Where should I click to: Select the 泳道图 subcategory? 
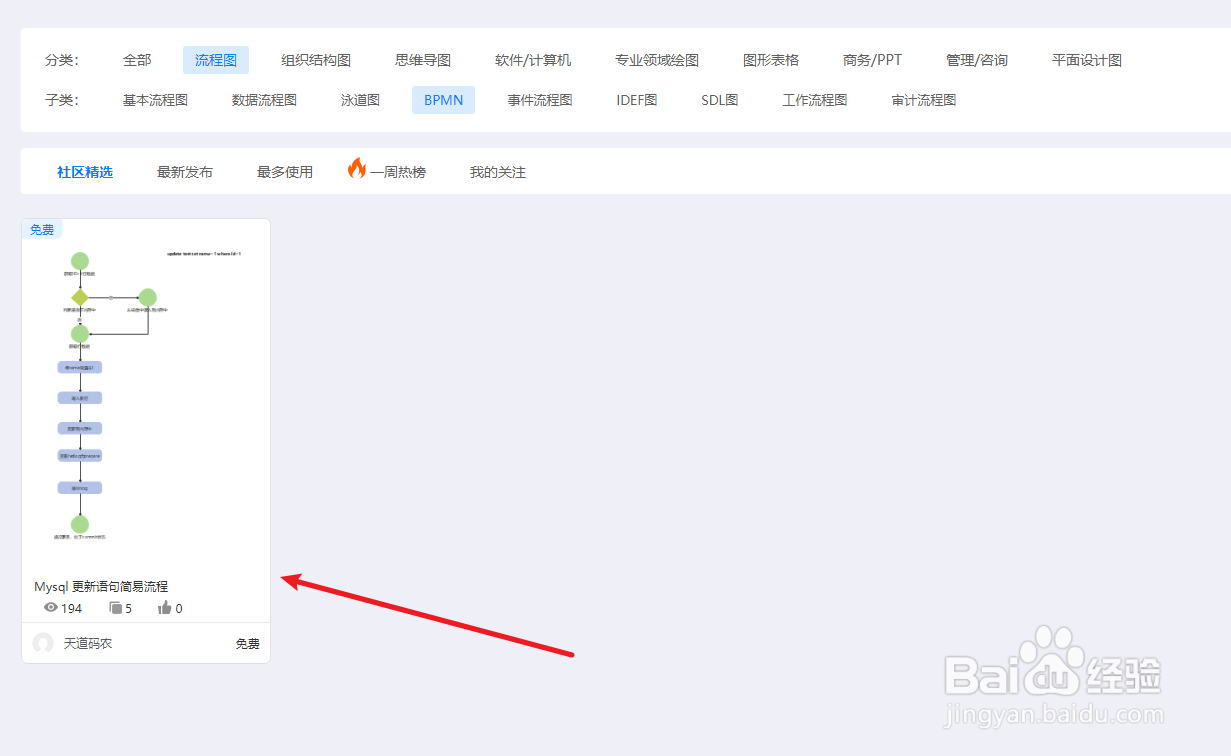(360, 99)
